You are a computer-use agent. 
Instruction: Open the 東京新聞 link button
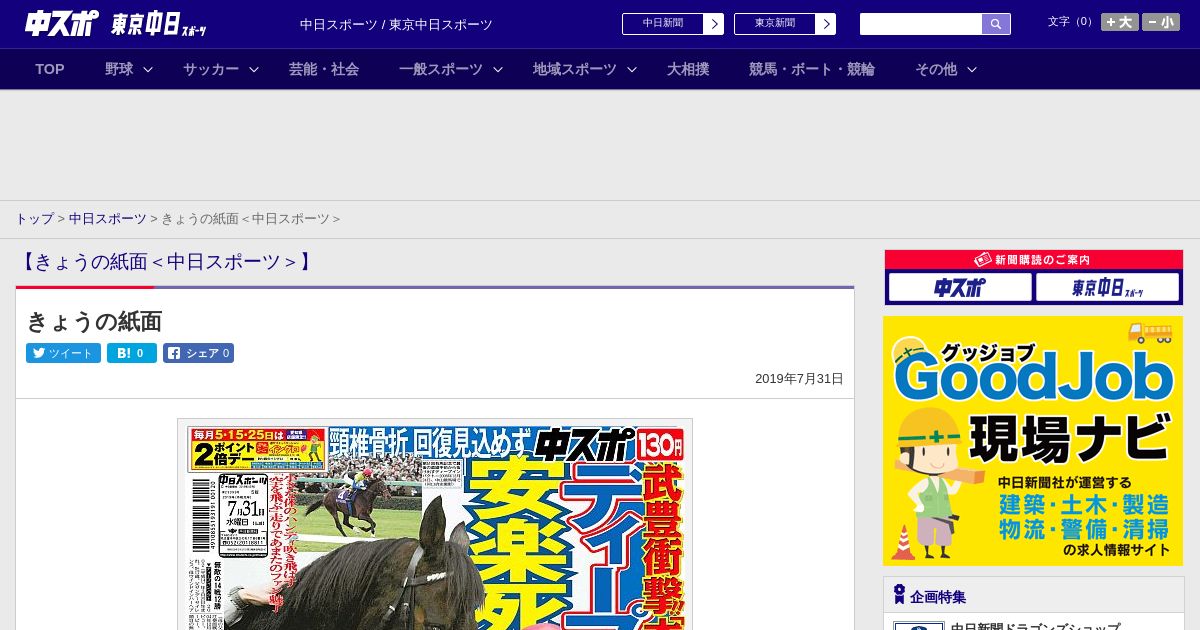(775, 24)
